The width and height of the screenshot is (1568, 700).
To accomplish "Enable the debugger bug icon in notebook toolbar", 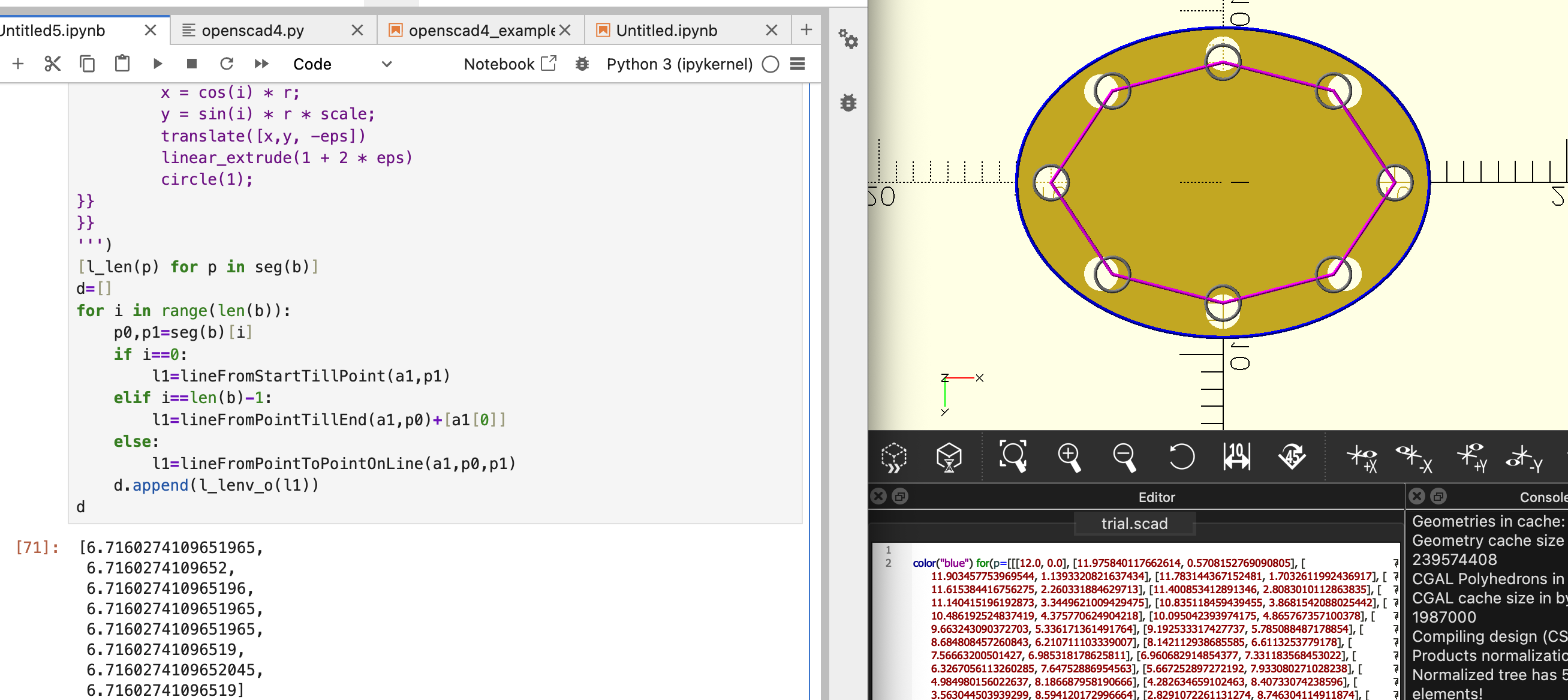I will [x=582, y=64].
